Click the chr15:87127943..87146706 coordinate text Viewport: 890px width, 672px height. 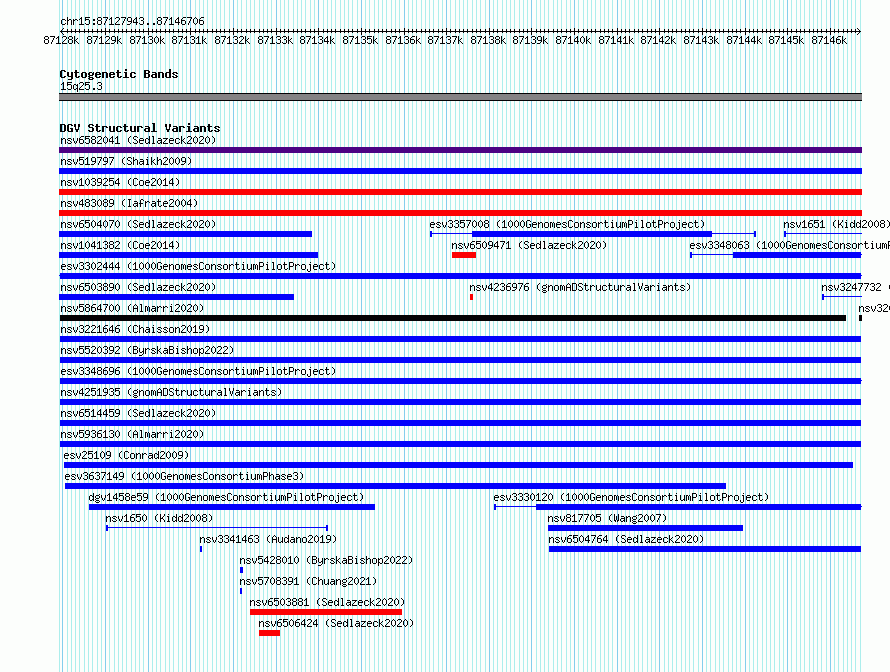(x=132, y=21)
